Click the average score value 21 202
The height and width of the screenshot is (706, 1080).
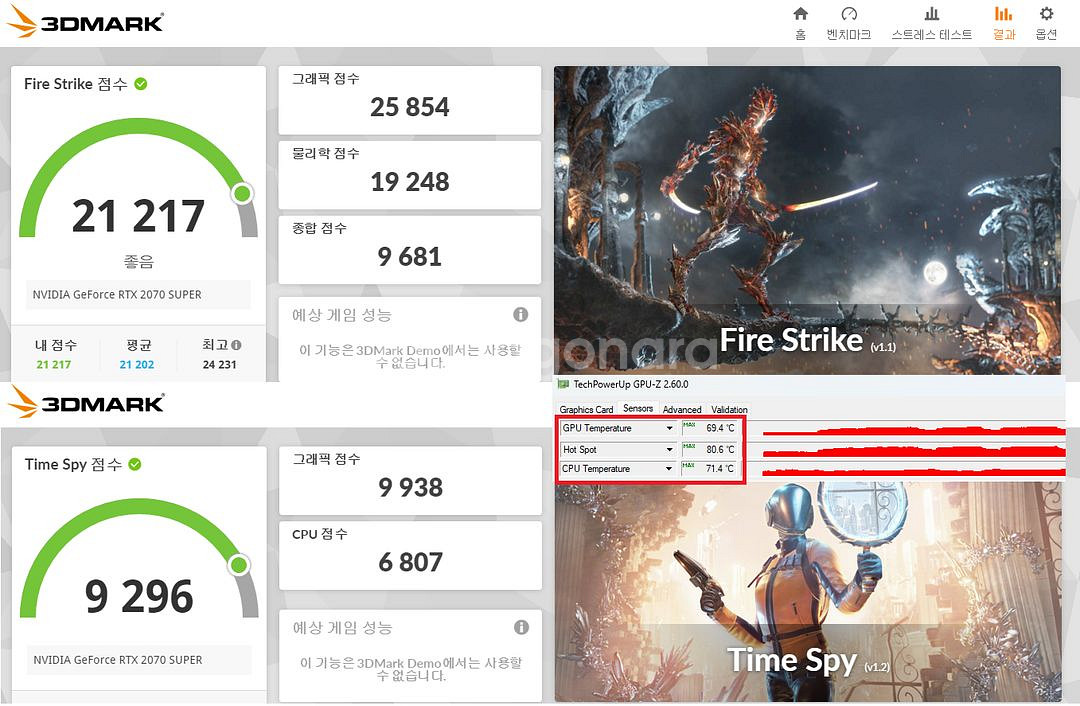coord(137,365)
